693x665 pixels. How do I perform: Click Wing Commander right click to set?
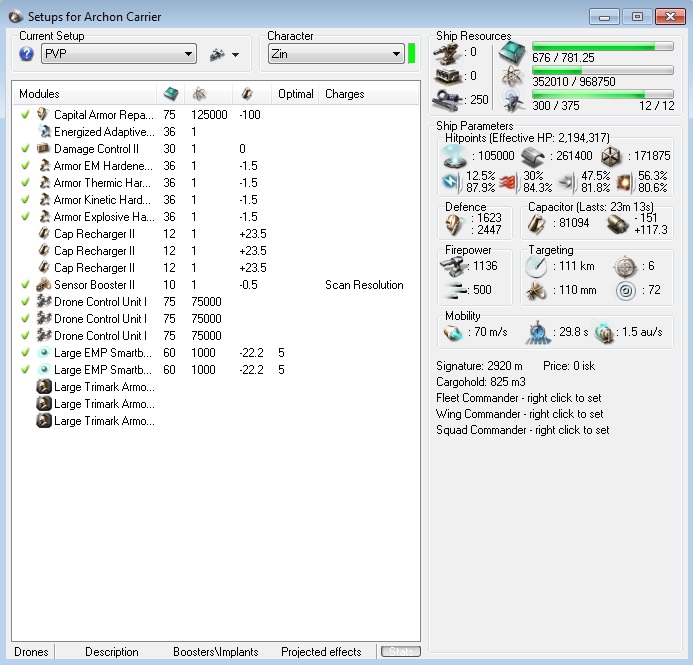pos(519,414)
